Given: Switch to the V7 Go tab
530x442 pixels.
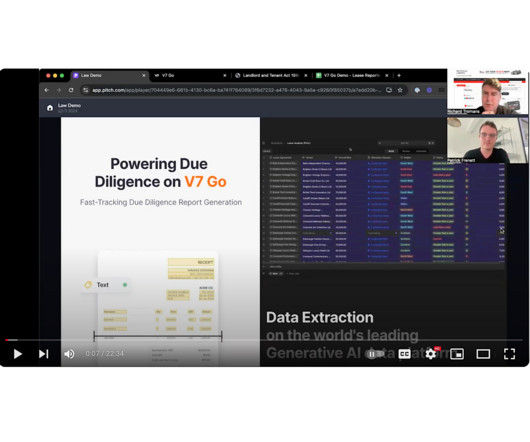Looking at the screenshot, I should tap(188, 75).
